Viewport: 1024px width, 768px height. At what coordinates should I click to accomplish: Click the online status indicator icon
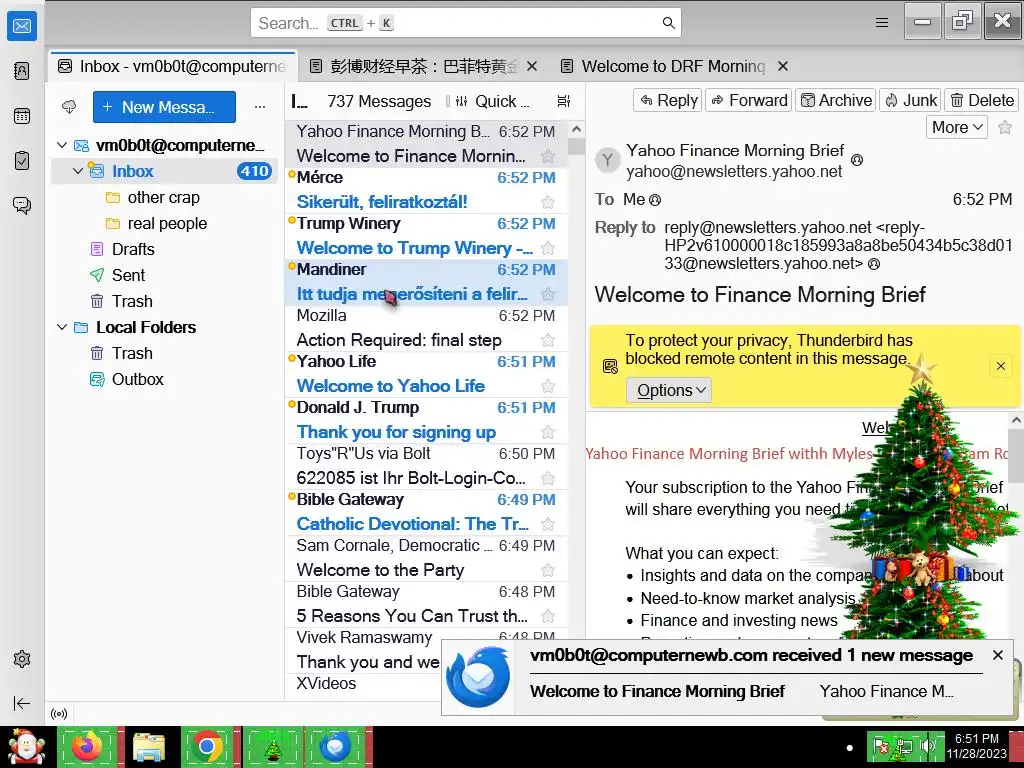click(x=59, y=714)
